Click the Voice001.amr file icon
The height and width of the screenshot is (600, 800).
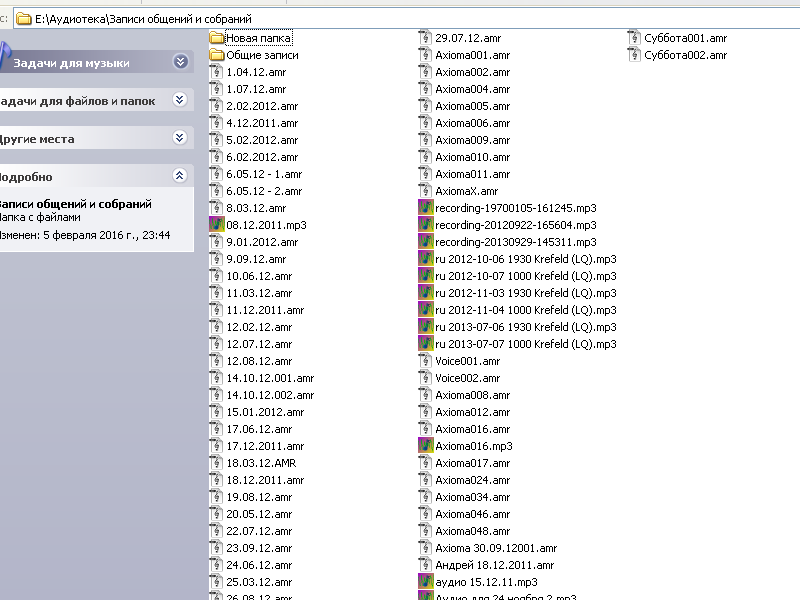425,361
